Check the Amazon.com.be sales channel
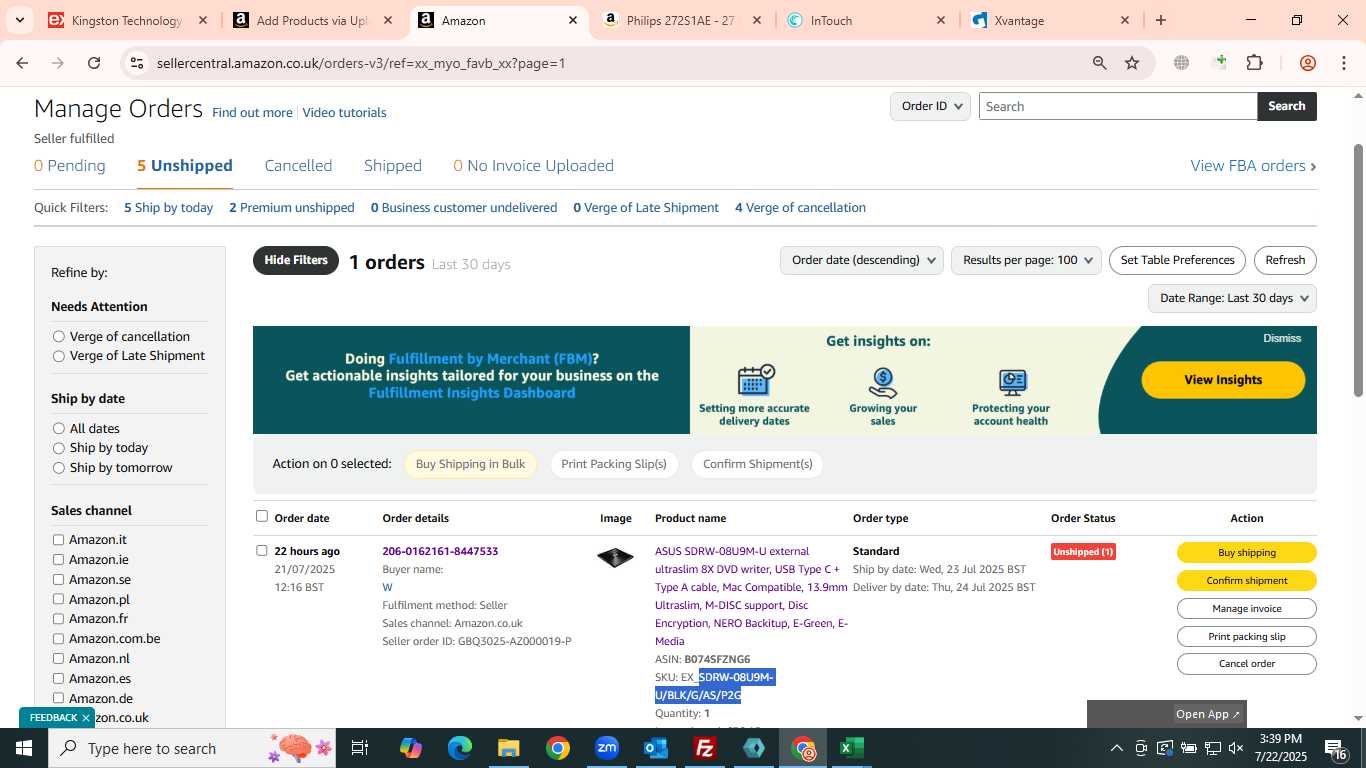 59,639
